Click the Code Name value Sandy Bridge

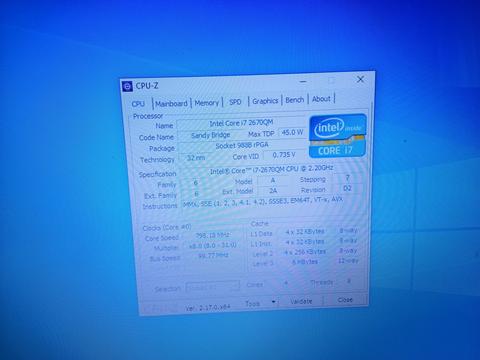211,135
